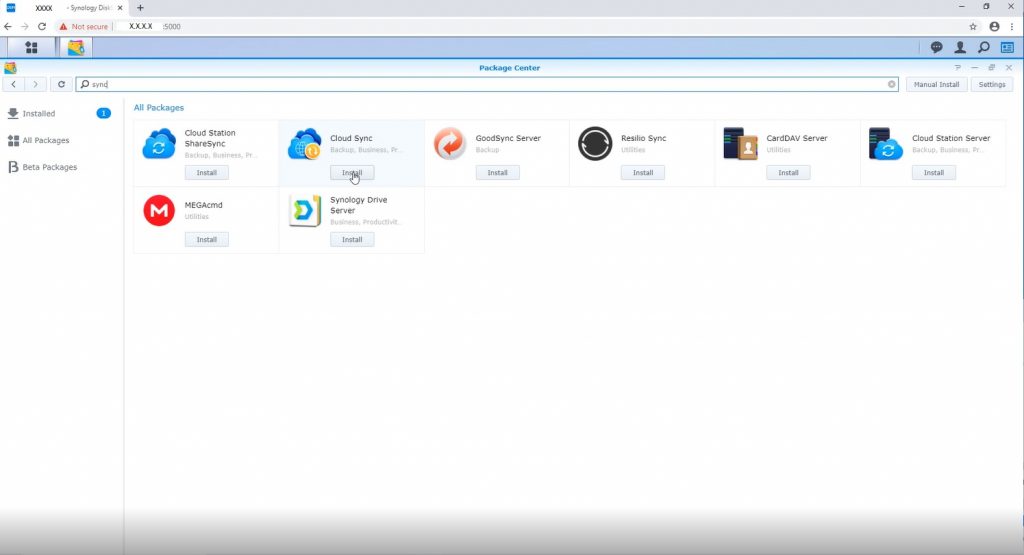Bookmark this page with the star
Image resolution: width=1024 pixels, height=555 pixels.
(x=973, y=26)
